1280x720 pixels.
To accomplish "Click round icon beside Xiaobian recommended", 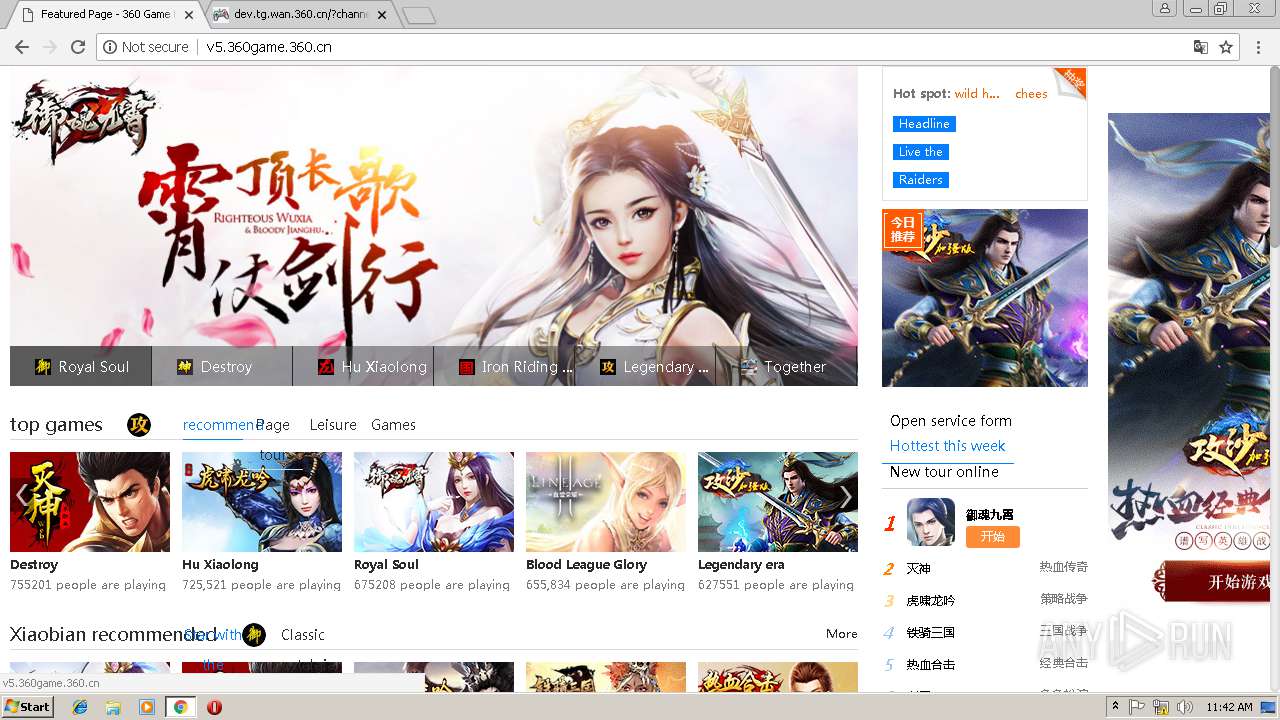I will 254,635.
